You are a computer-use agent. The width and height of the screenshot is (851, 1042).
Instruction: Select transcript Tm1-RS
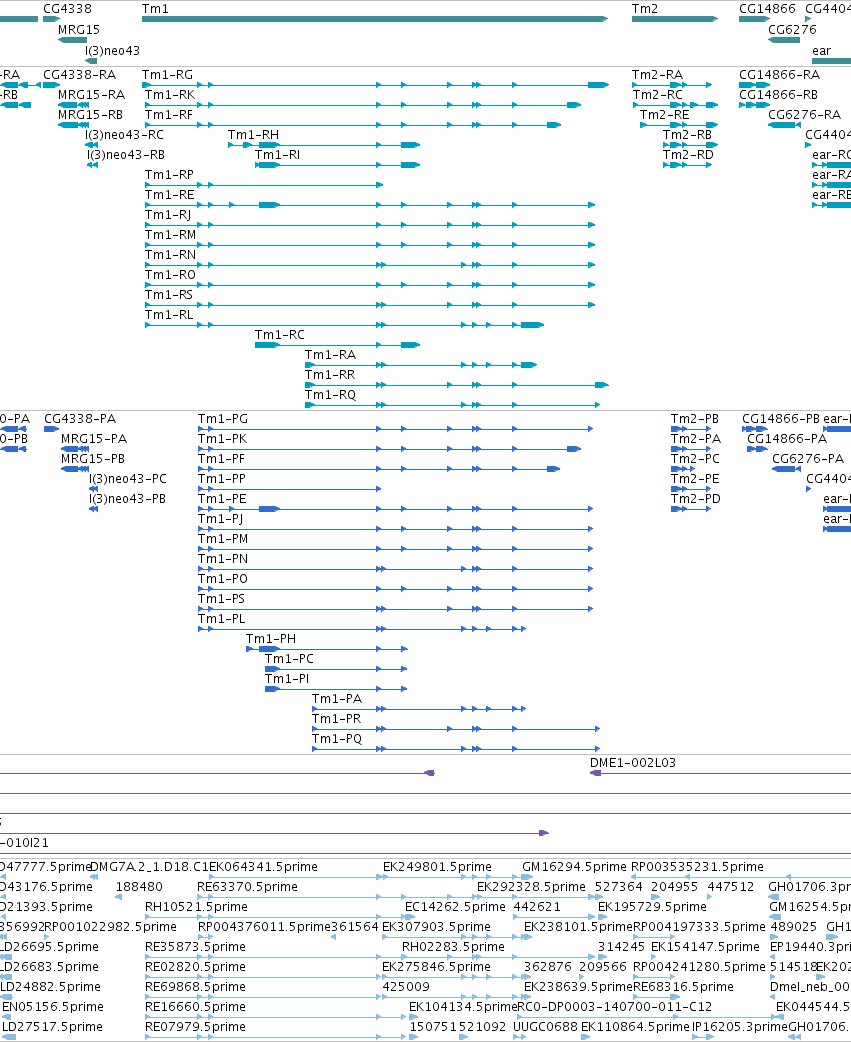coord(370,304)
